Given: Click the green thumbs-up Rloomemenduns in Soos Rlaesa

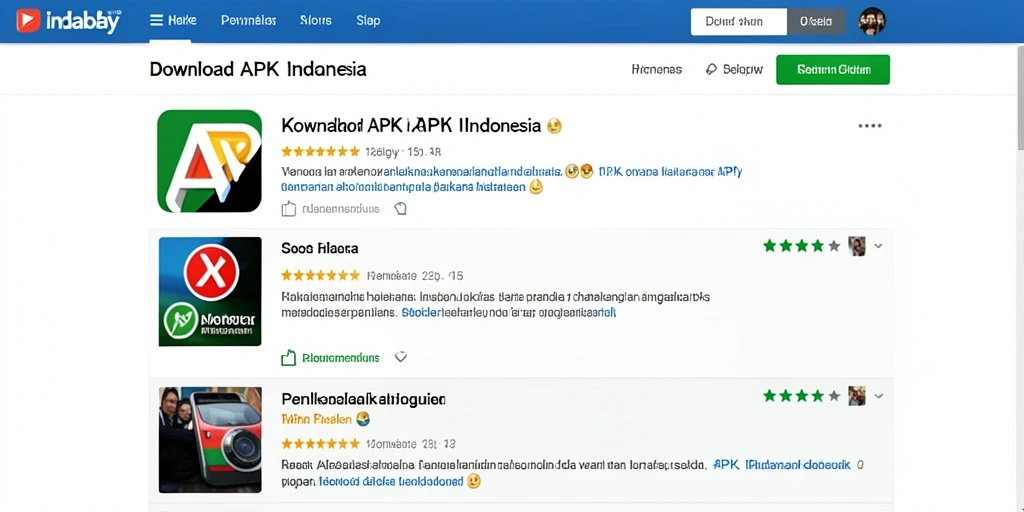Looking at the screenshot, I should [330, 358].
